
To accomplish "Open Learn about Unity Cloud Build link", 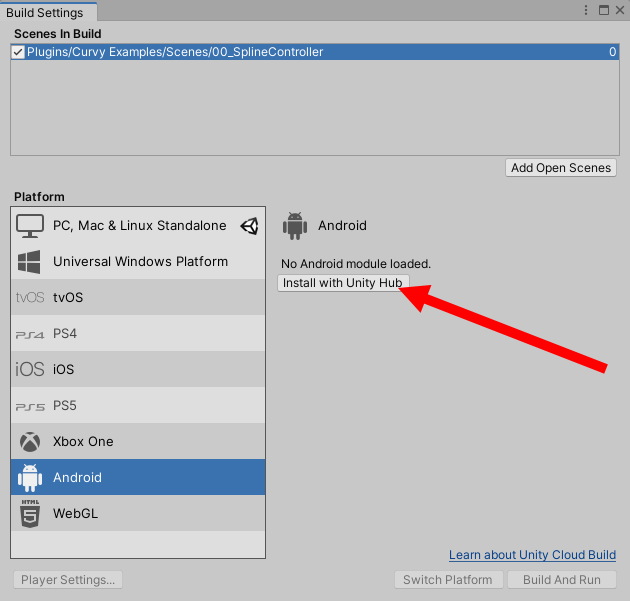I will 532,555.
